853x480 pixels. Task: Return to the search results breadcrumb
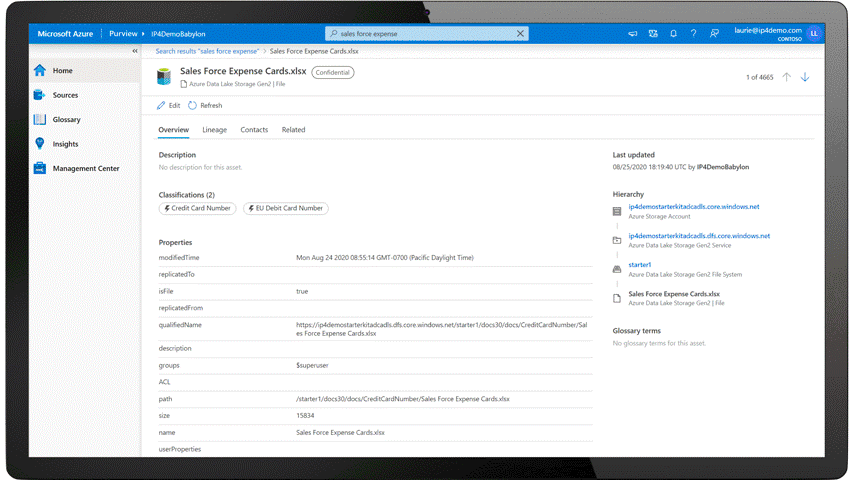pos(207,51)
